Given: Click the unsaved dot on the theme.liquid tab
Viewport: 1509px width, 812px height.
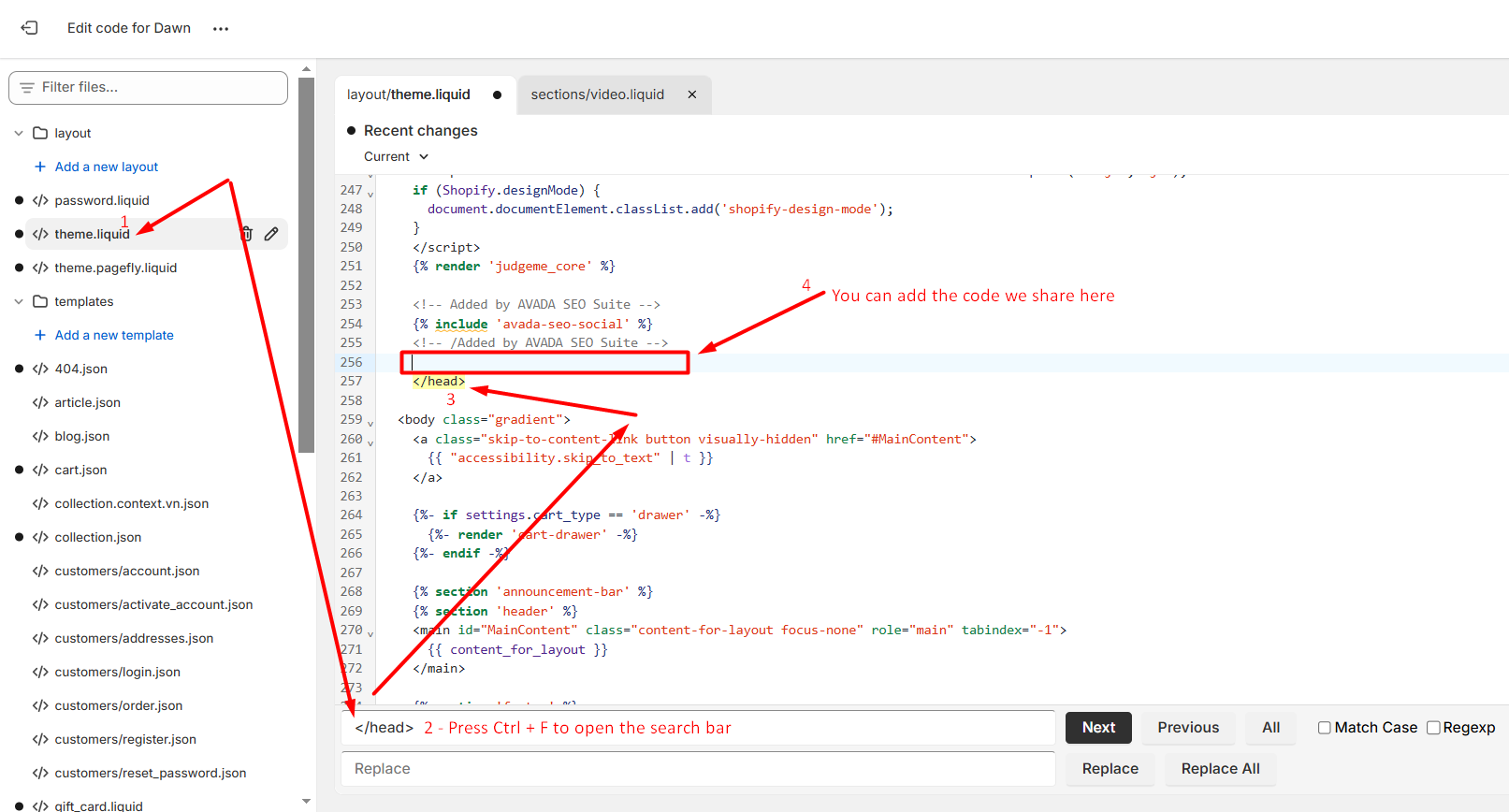Looking at the screenshot, I should pyautogui.click(x=498, y=94).
